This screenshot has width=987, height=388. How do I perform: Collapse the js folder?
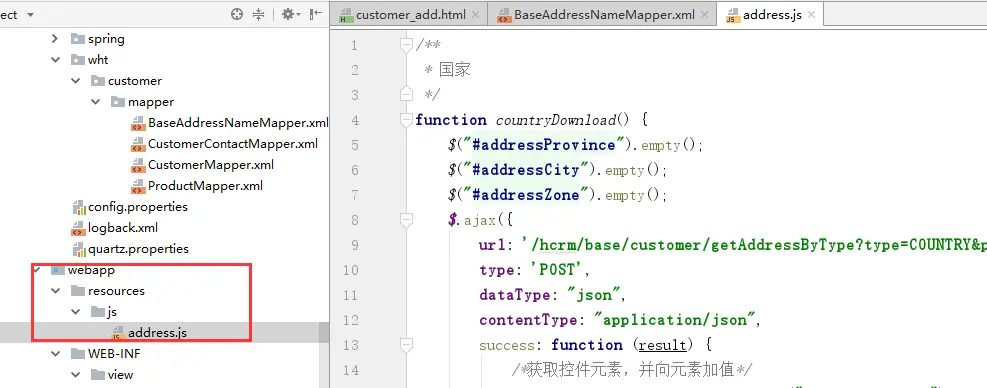point(76,312)
